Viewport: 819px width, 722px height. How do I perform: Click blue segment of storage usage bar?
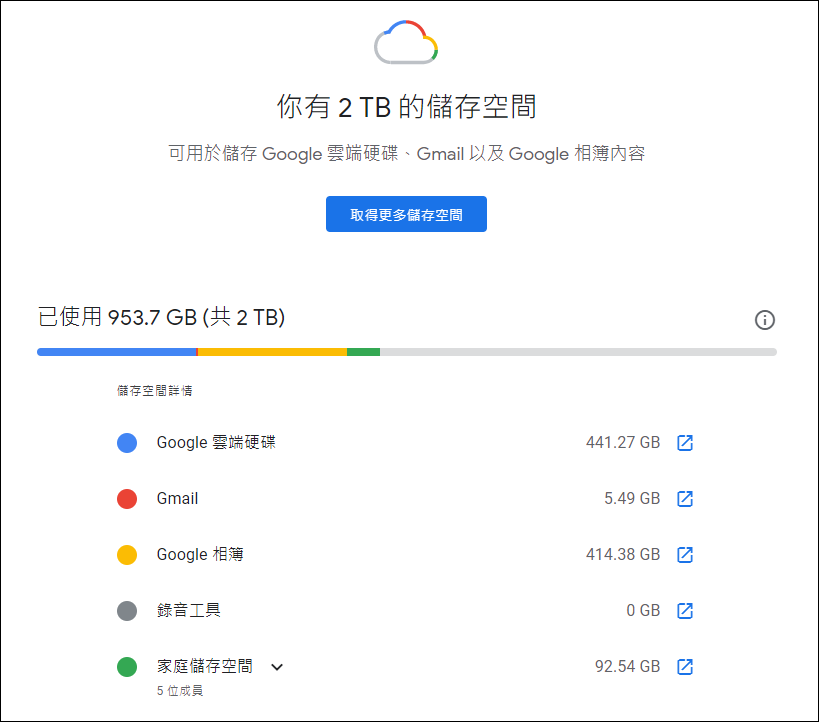click(x=116, y=352)
